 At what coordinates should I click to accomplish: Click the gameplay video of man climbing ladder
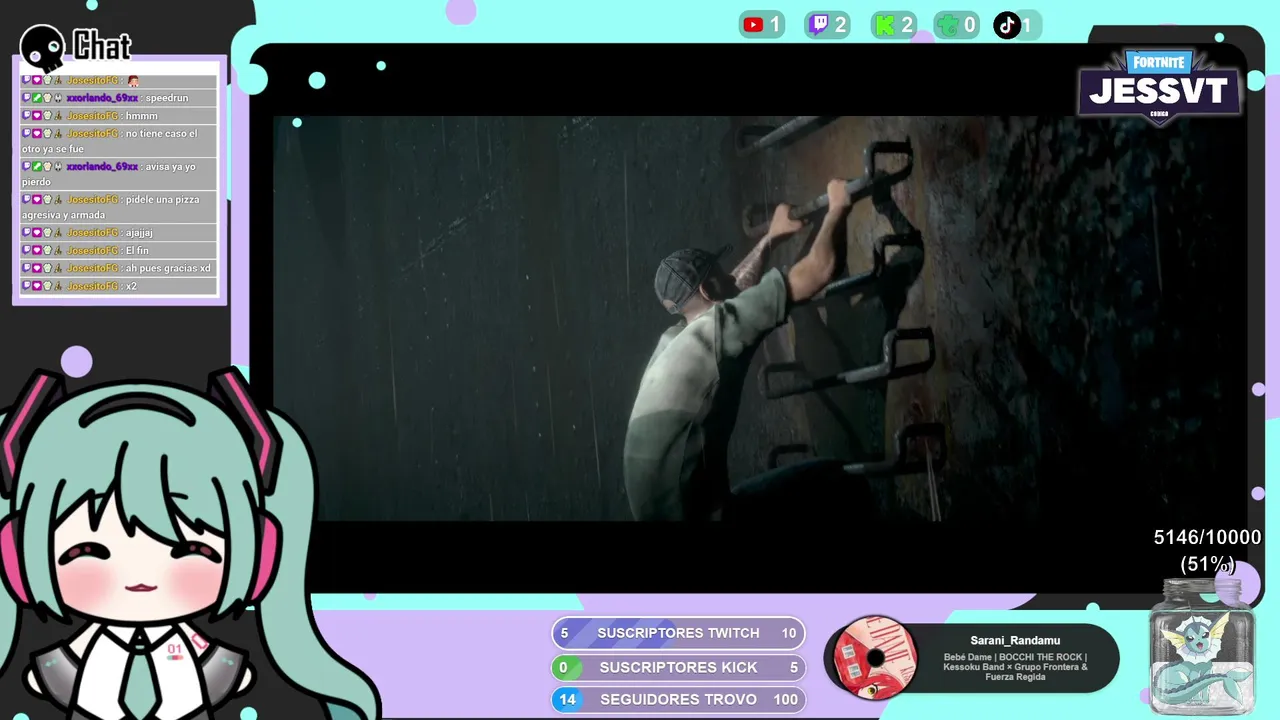[760, 318]
